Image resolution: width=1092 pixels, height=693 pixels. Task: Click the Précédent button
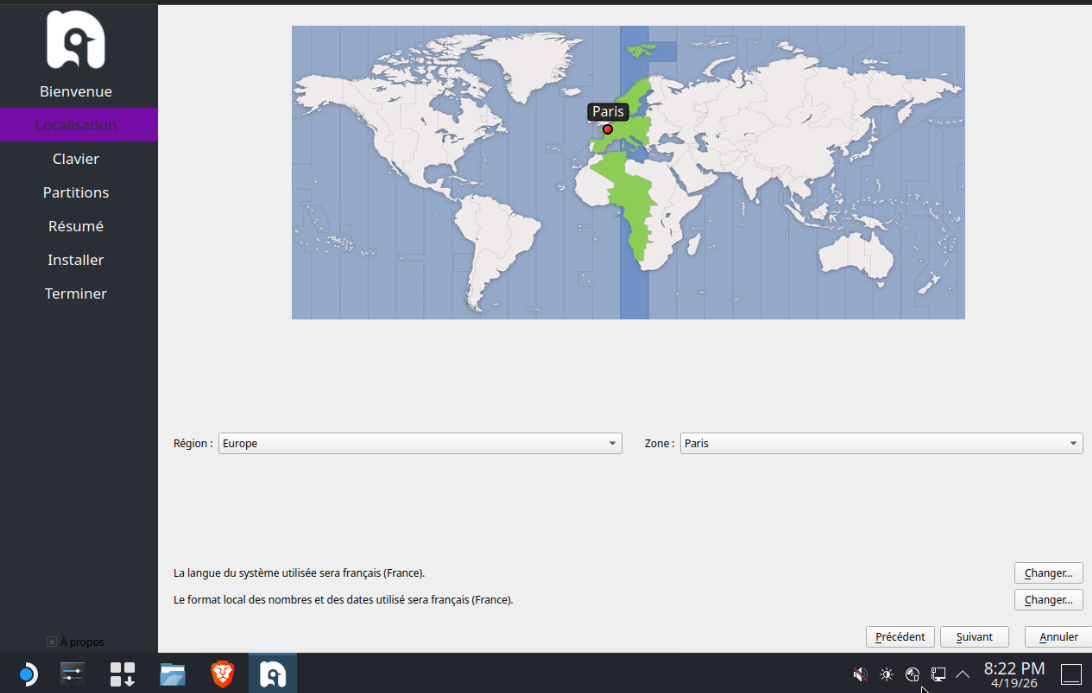(x=900, y=637)
